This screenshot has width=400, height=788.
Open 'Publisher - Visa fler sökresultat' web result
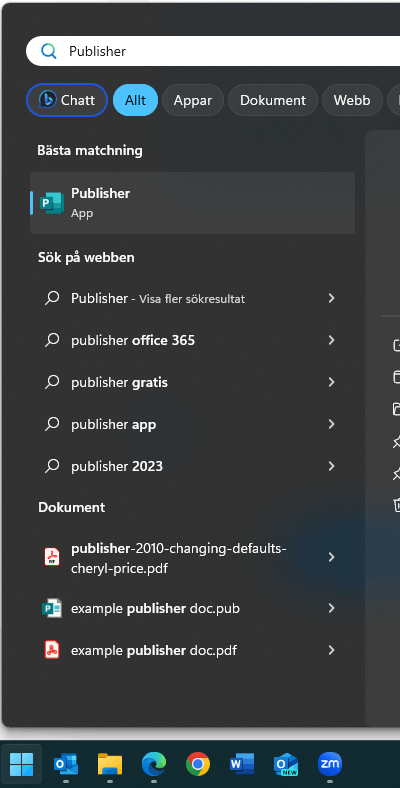pos(192,299)
